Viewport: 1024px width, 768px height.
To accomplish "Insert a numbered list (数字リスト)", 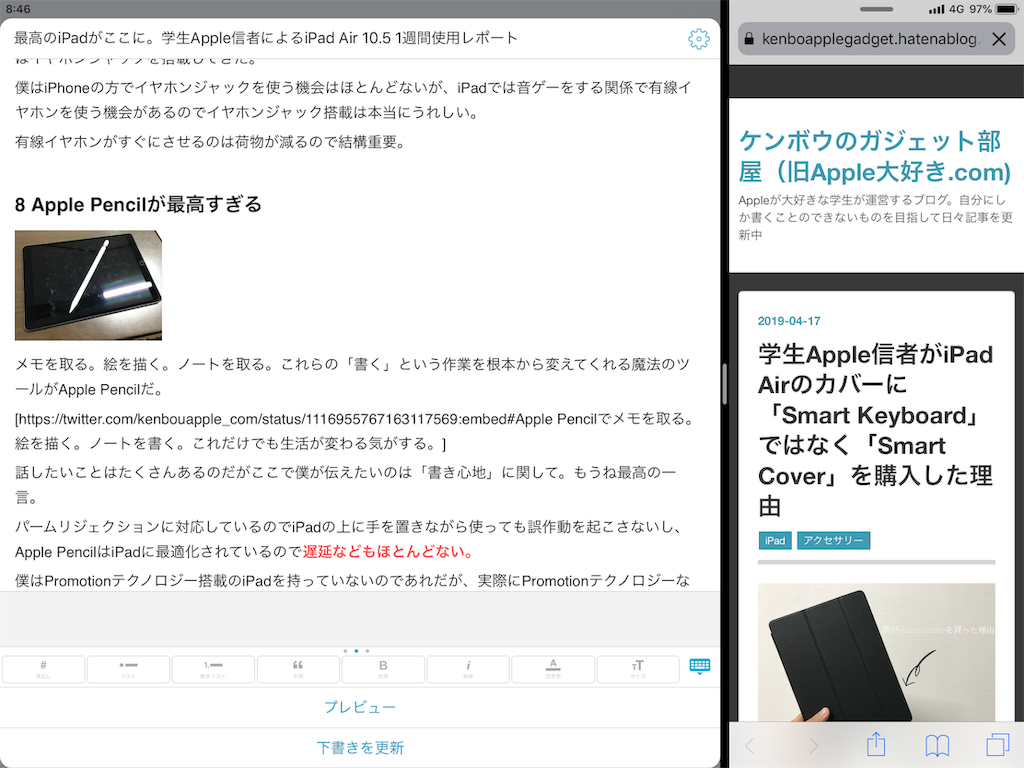I will tap(214, 669).
